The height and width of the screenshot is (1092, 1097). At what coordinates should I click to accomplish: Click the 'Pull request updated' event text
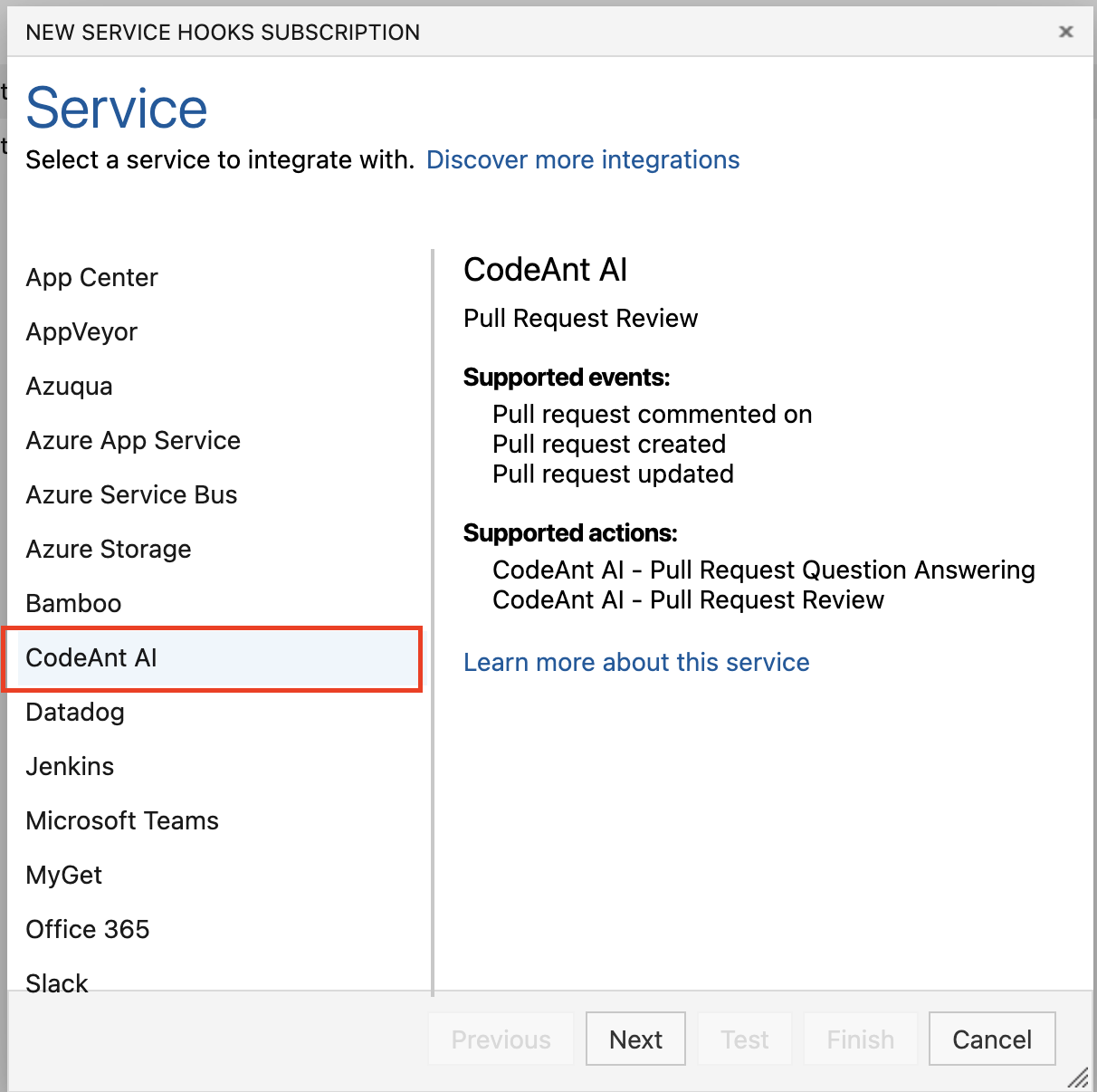(x=613, y=474)
